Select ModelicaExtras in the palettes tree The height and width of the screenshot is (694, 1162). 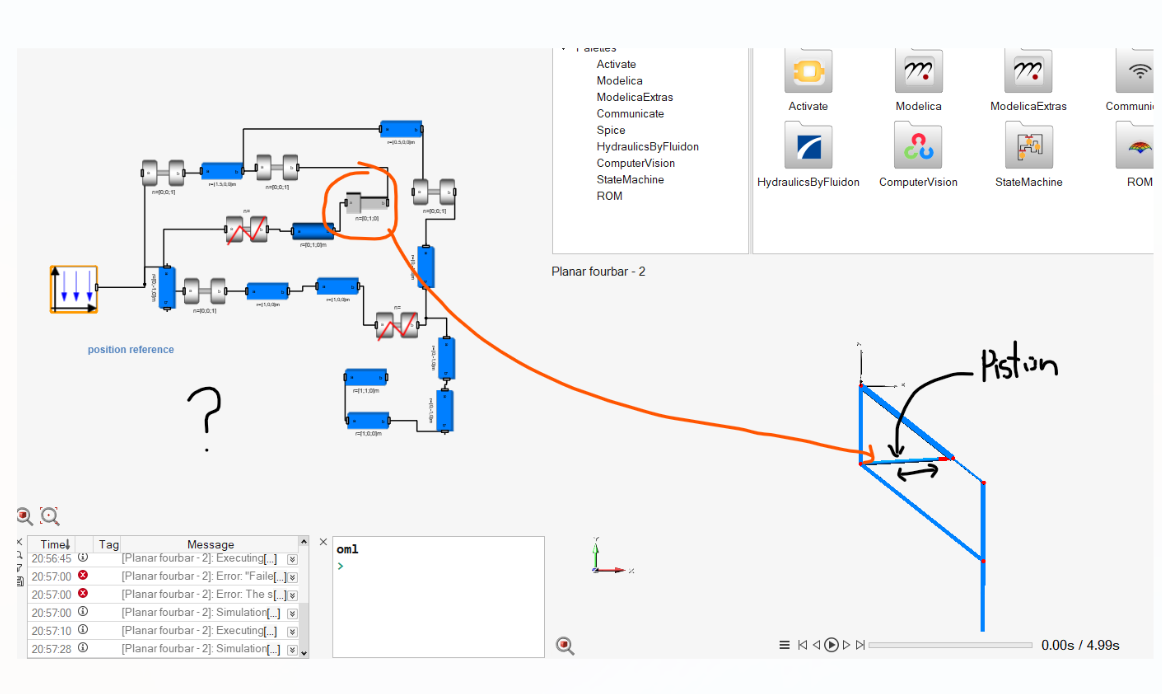(634, 97)
